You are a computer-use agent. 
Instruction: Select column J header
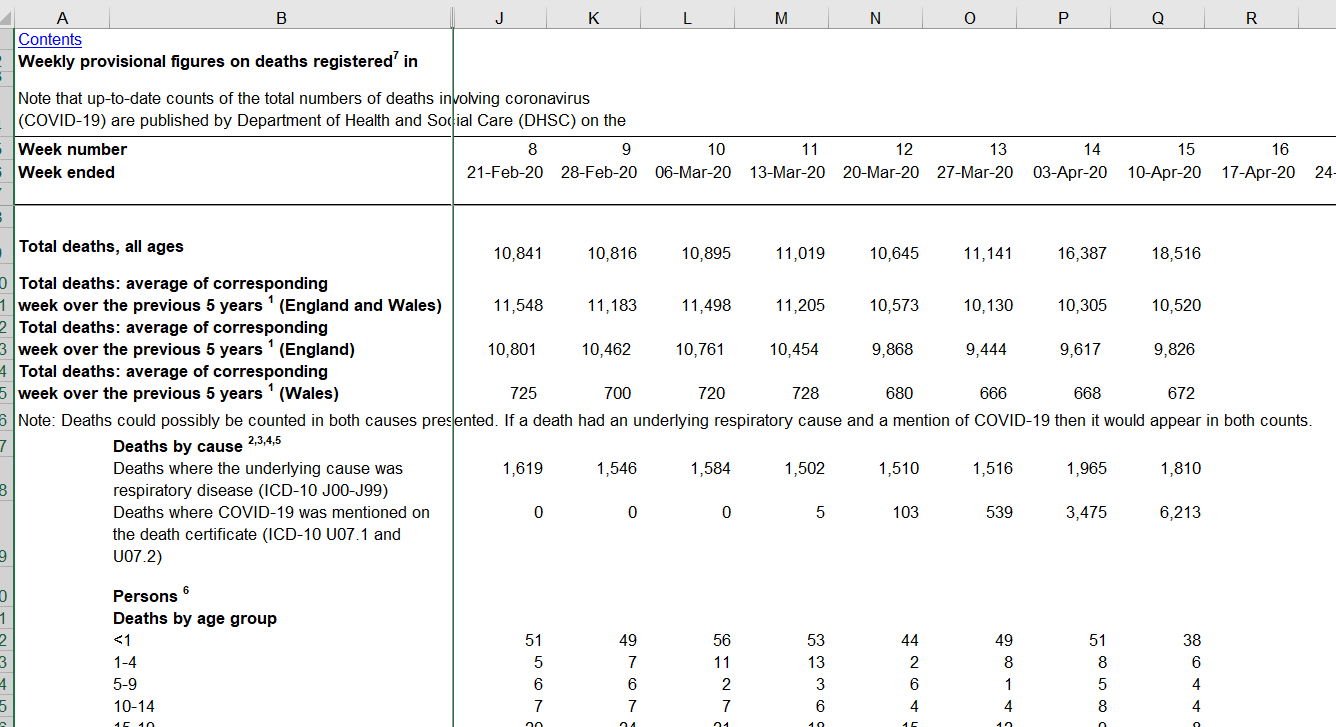coord(499,18)
